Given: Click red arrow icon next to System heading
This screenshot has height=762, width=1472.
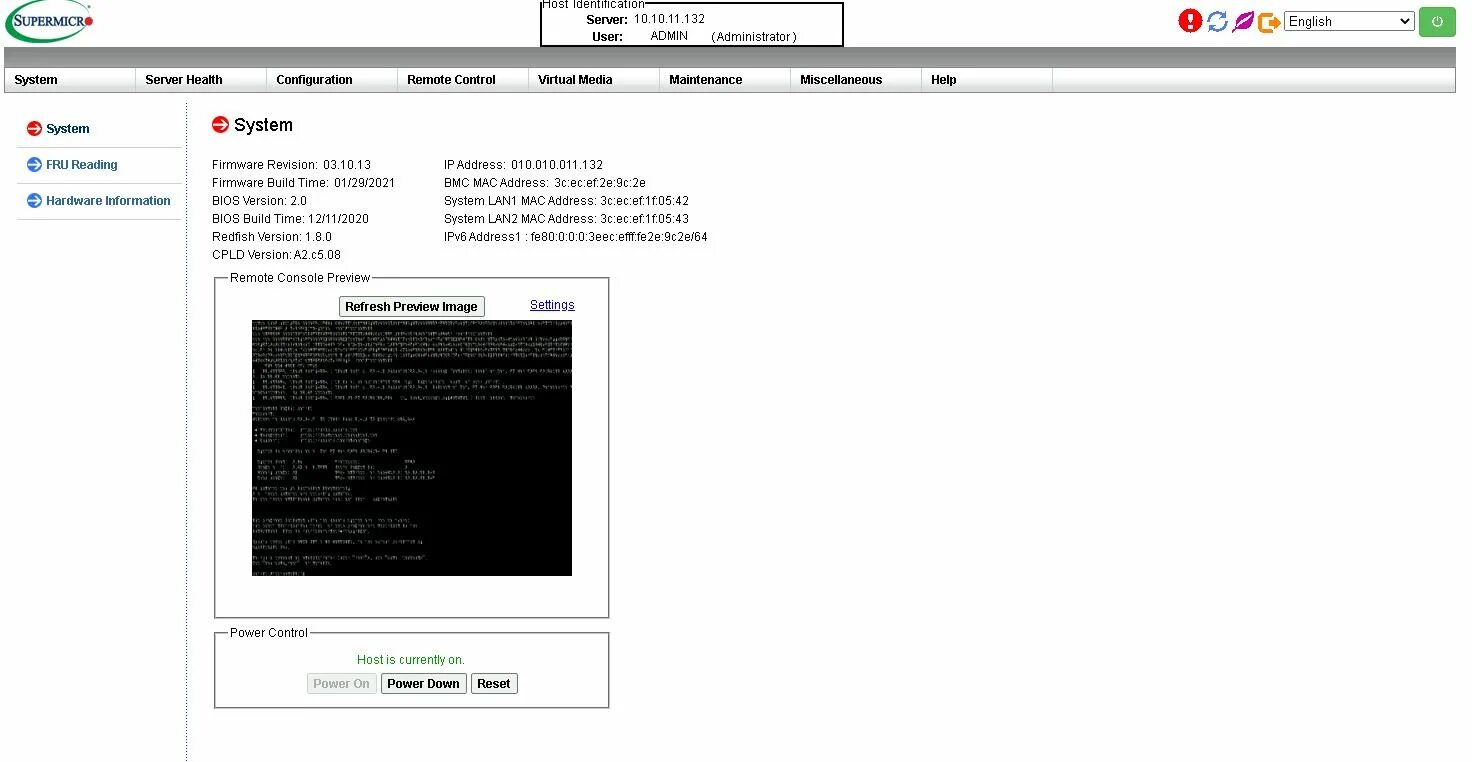Looking at the screenshot, I should [220, 125].
